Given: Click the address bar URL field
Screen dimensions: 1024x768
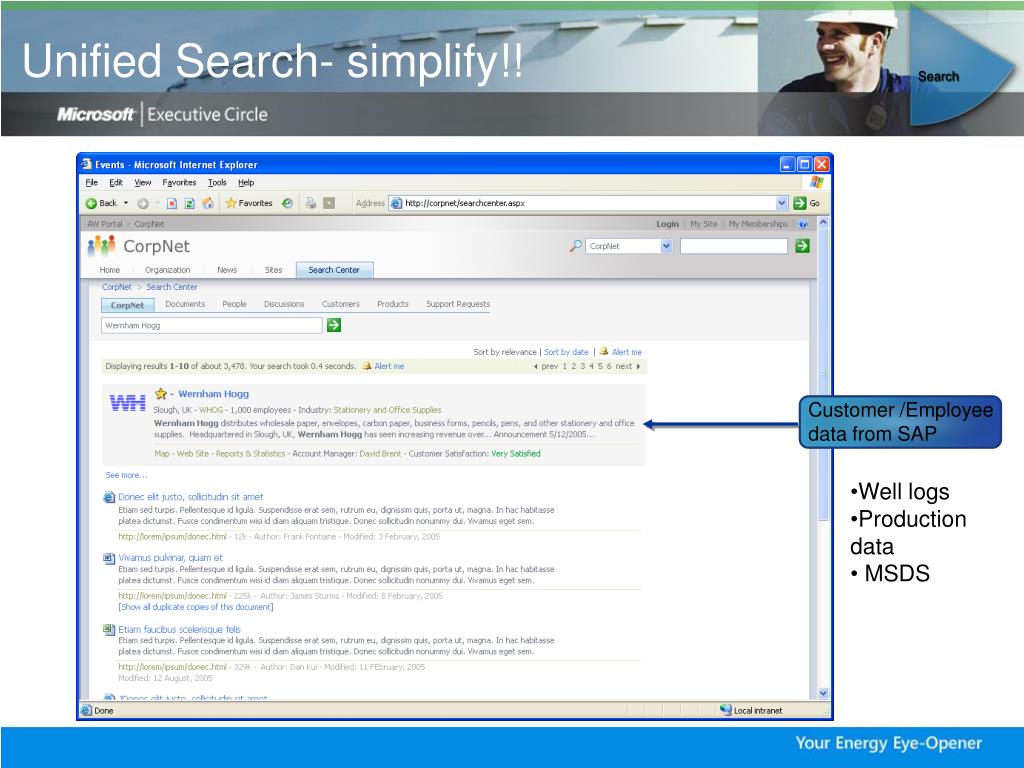Looking at the screenshot, I should 589,203.
